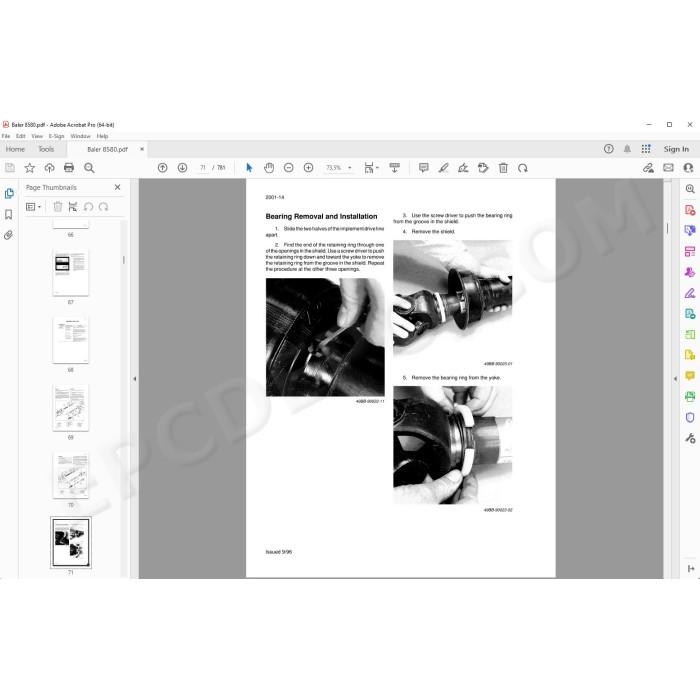700x700 pixels.
Task: Open the apps grid icon
Action: pos(646,149)
